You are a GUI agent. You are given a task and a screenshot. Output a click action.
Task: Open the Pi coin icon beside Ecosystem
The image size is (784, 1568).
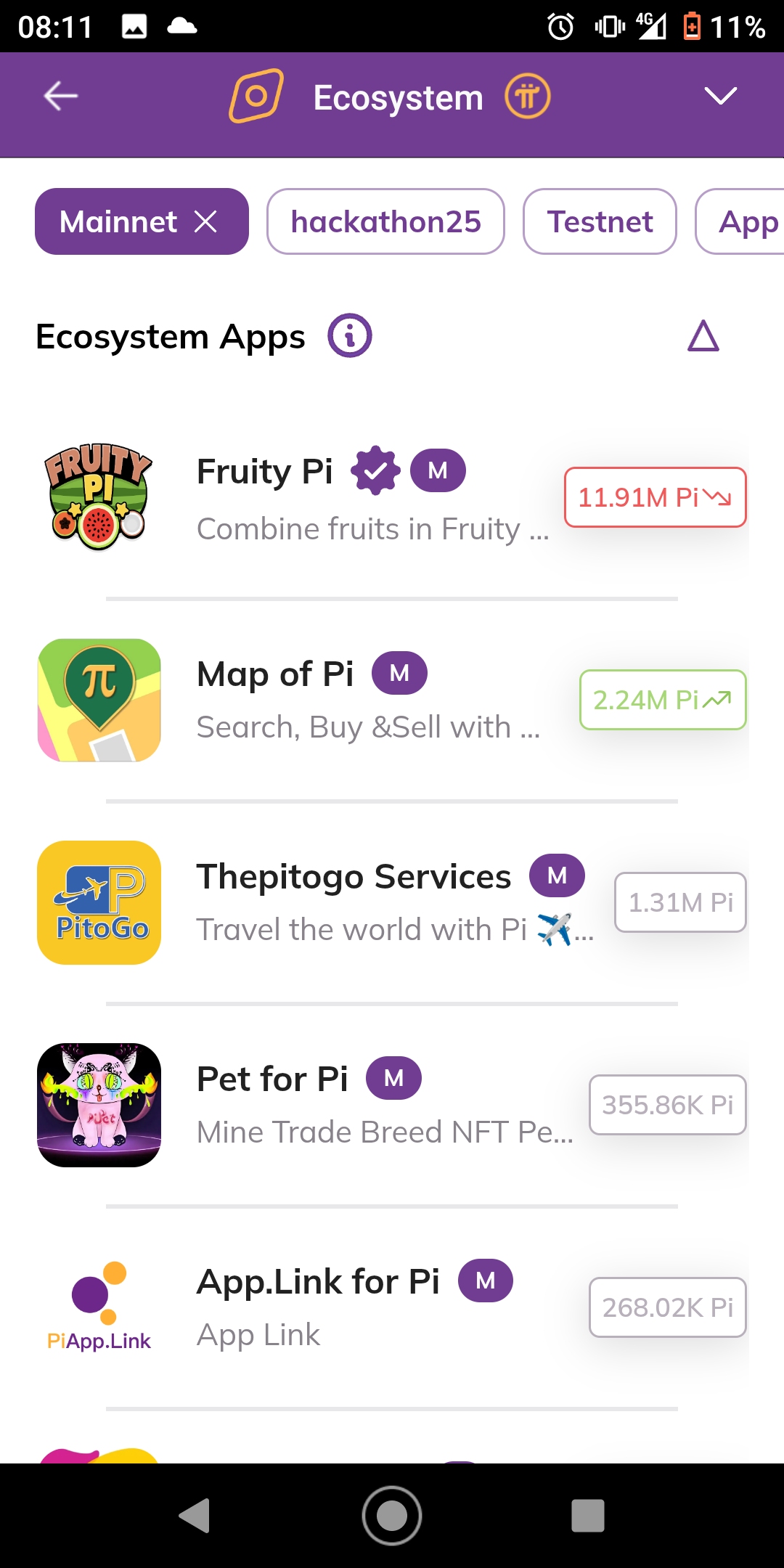[x=528, y=97]
